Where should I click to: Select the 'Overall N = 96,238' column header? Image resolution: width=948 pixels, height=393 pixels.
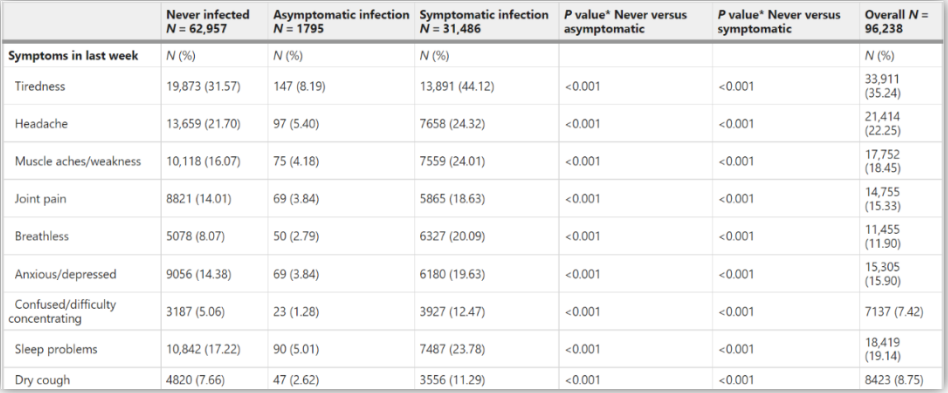896,21
